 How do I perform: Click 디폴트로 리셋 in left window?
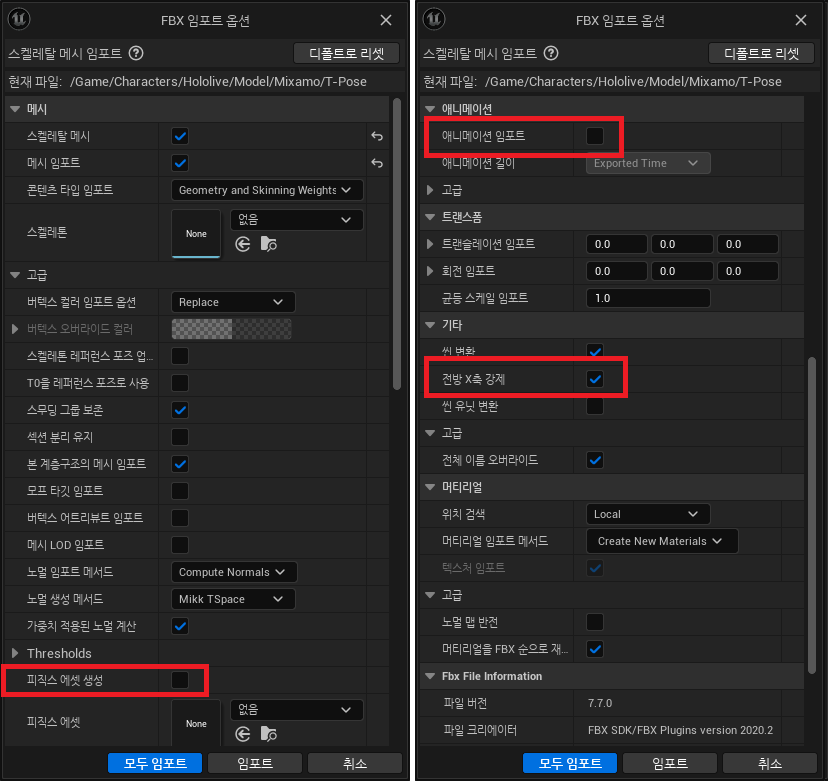(x=346, y=53)
